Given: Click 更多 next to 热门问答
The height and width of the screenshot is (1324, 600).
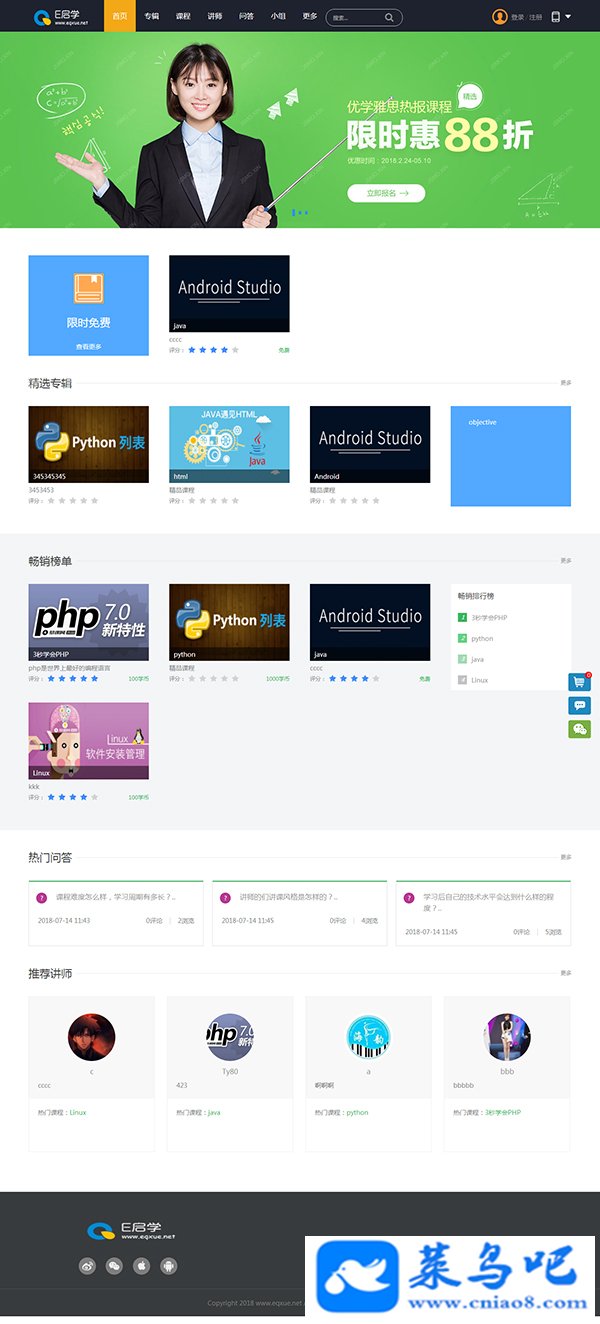Looking at the screenshot, I should (566, 857).
